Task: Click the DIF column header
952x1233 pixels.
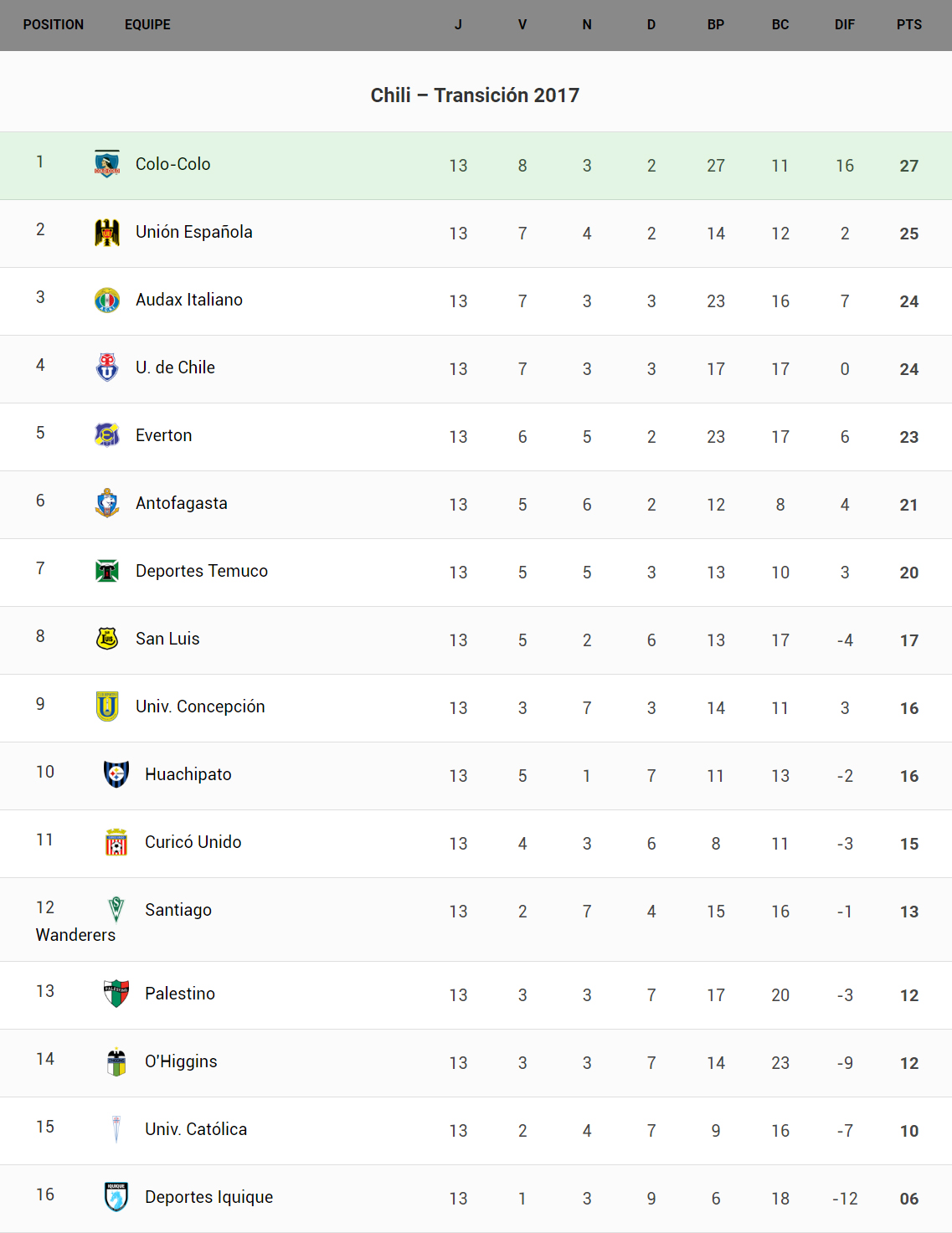Action: point(844,25)
